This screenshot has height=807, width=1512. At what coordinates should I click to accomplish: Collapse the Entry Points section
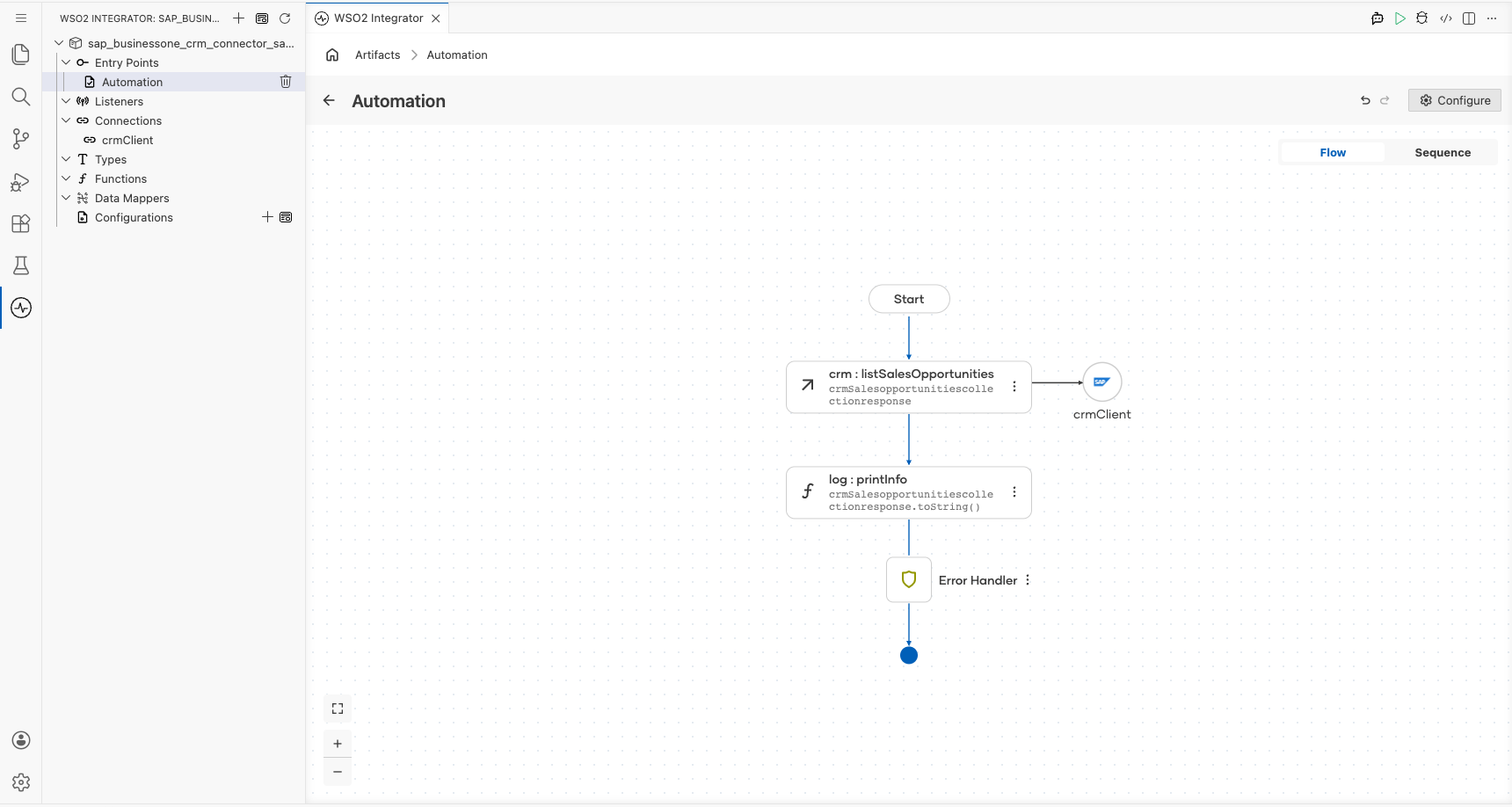(66, 62)
